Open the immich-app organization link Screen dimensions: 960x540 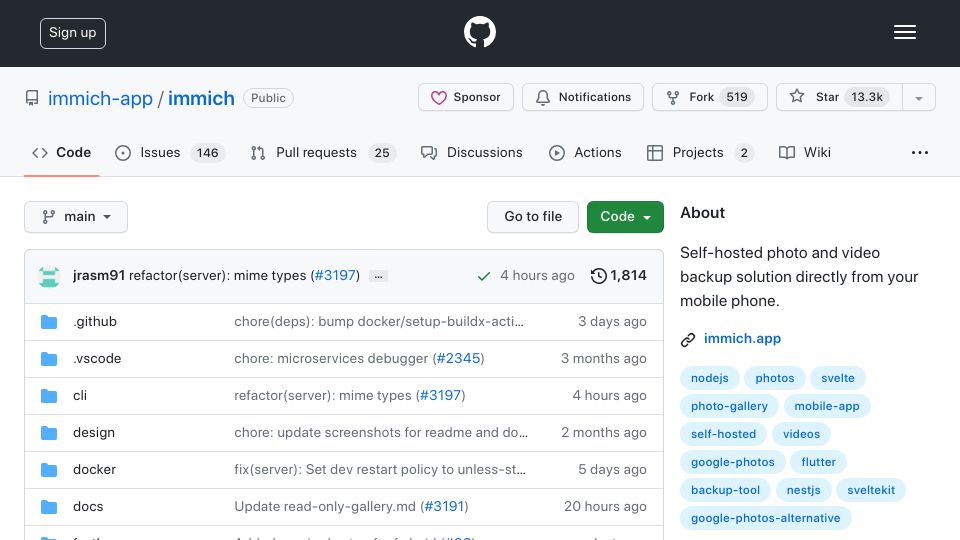tap(100, 98)
